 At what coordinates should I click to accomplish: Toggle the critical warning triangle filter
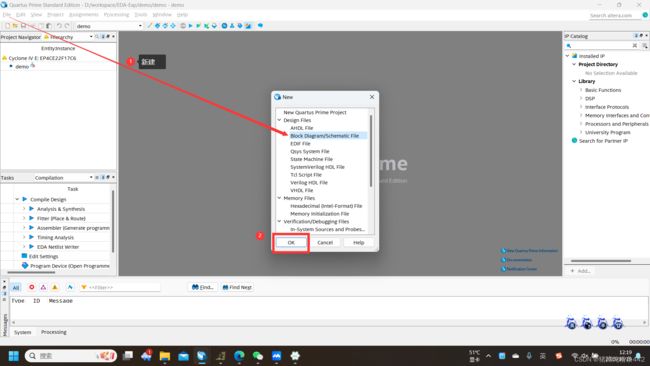tap(43, 287)
